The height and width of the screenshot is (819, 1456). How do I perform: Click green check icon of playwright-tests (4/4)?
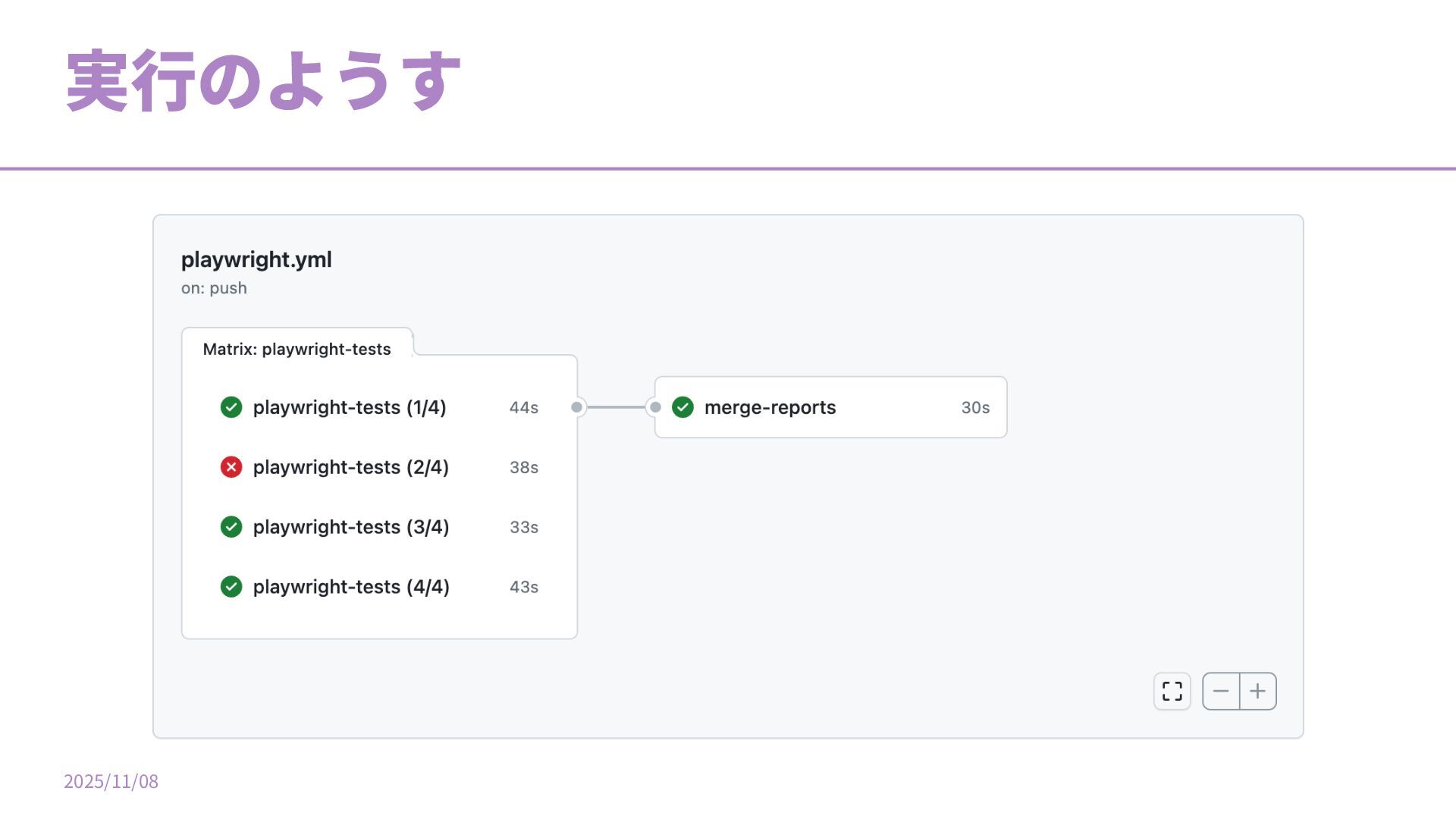(231, 587)
